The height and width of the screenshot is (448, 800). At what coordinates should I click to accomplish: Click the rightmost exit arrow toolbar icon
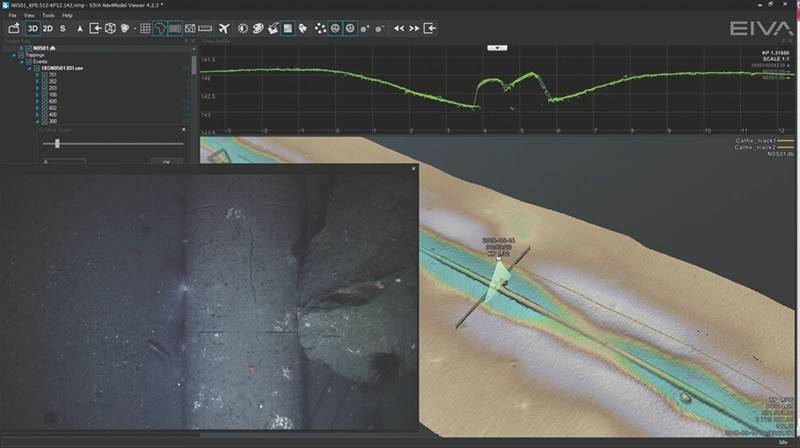[x=430, y=29]
